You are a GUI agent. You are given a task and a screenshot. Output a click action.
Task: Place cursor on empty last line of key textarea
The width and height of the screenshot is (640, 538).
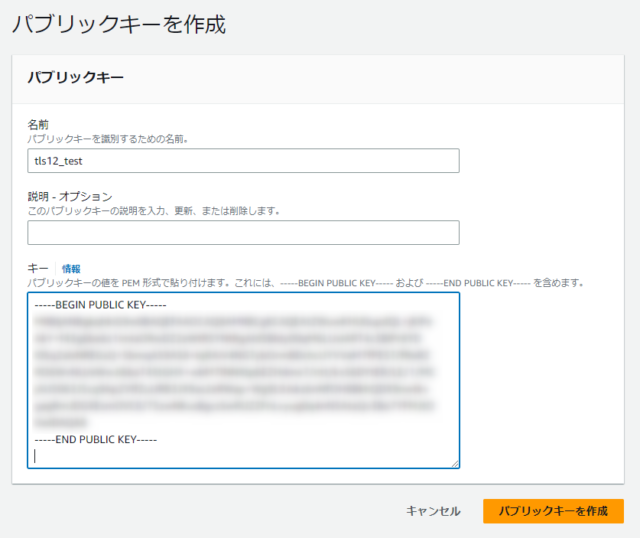243,456
